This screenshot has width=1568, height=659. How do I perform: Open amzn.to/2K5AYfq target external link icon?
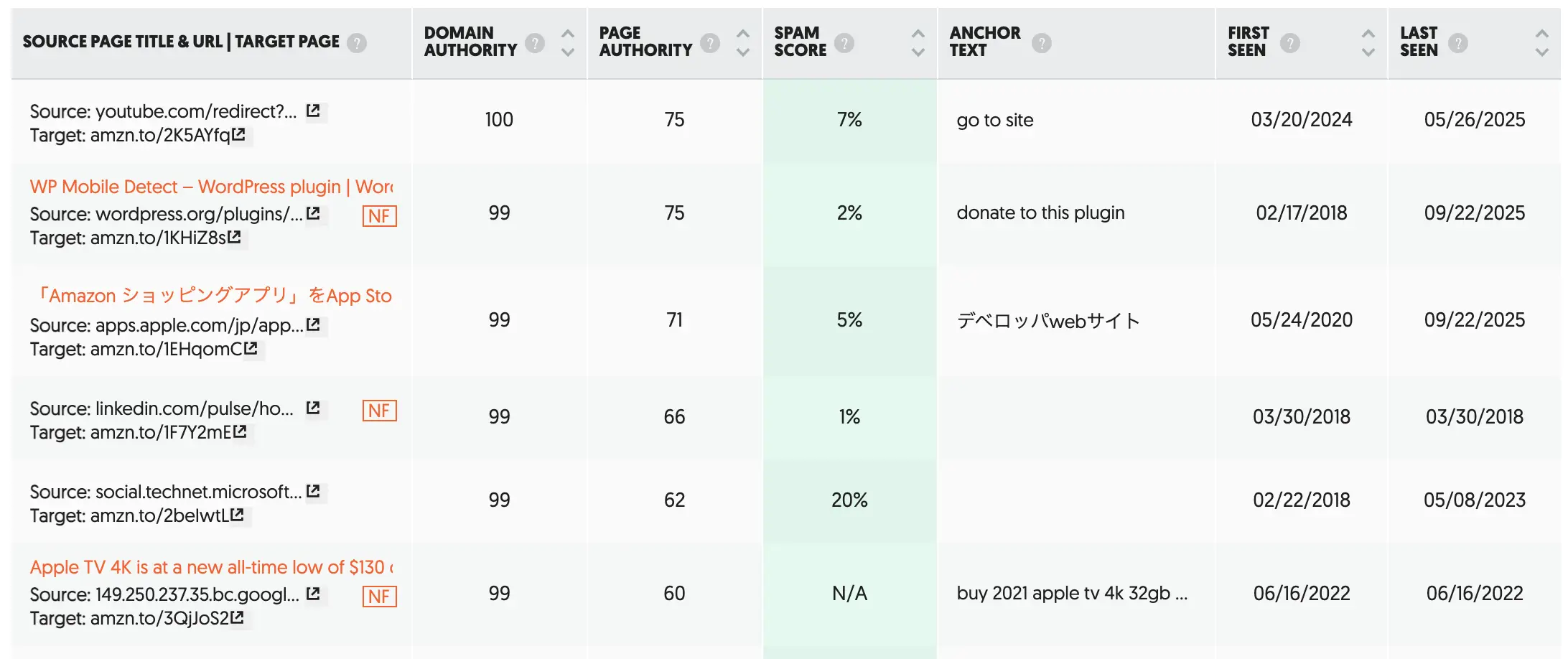coord(239,134)
